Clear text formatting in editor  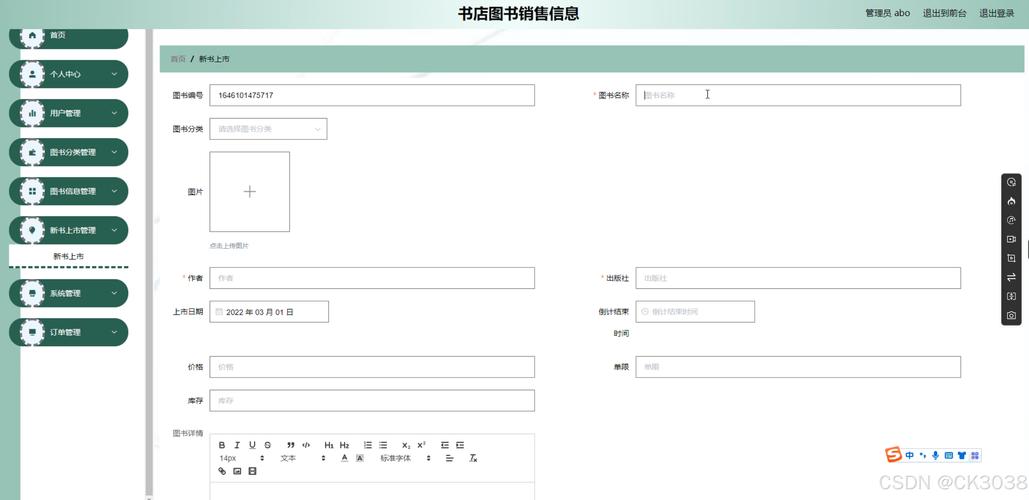(473, 458)
